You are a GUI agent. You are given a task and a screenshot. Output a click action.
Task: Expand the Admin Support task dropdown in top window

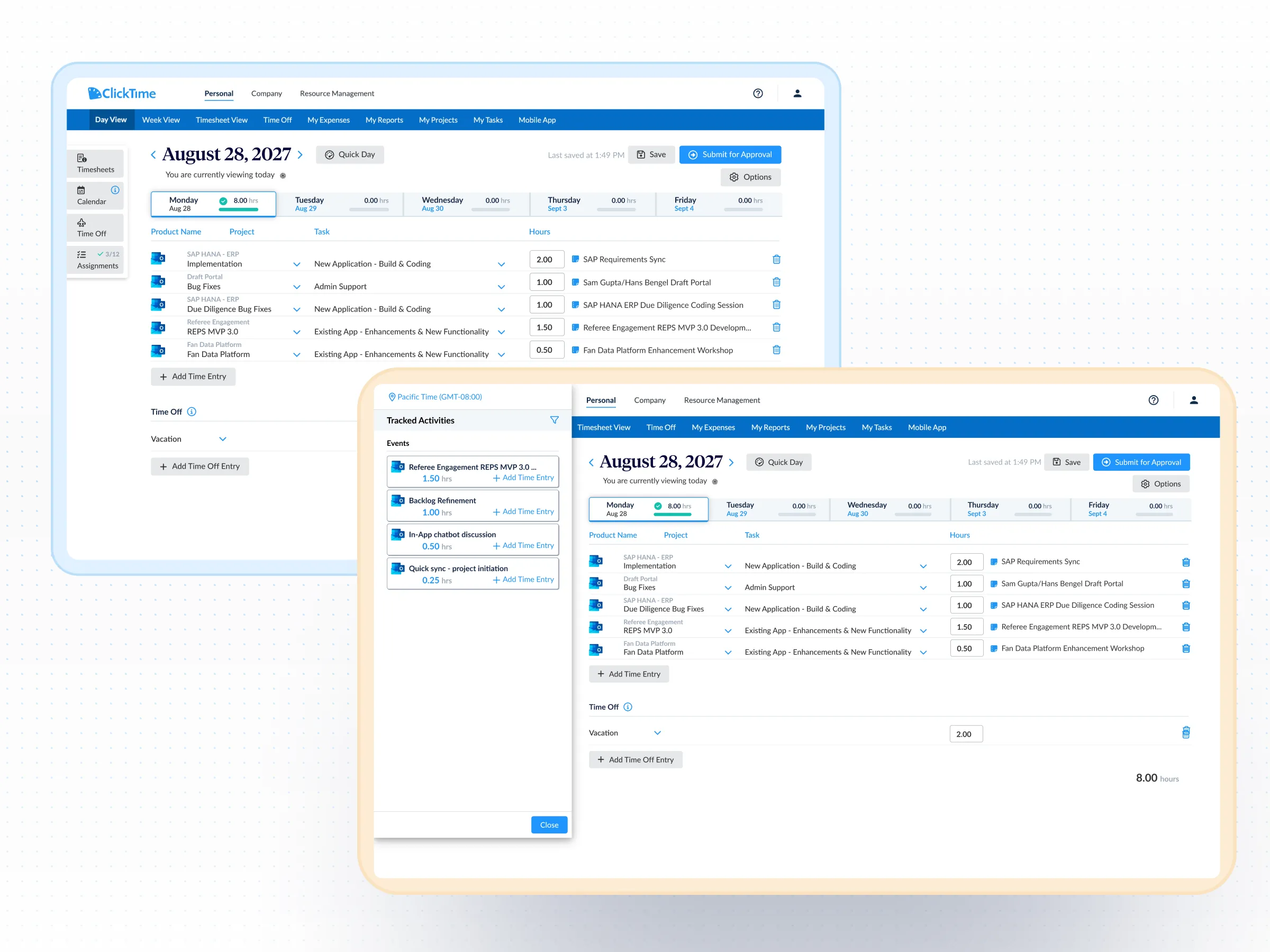501,287
